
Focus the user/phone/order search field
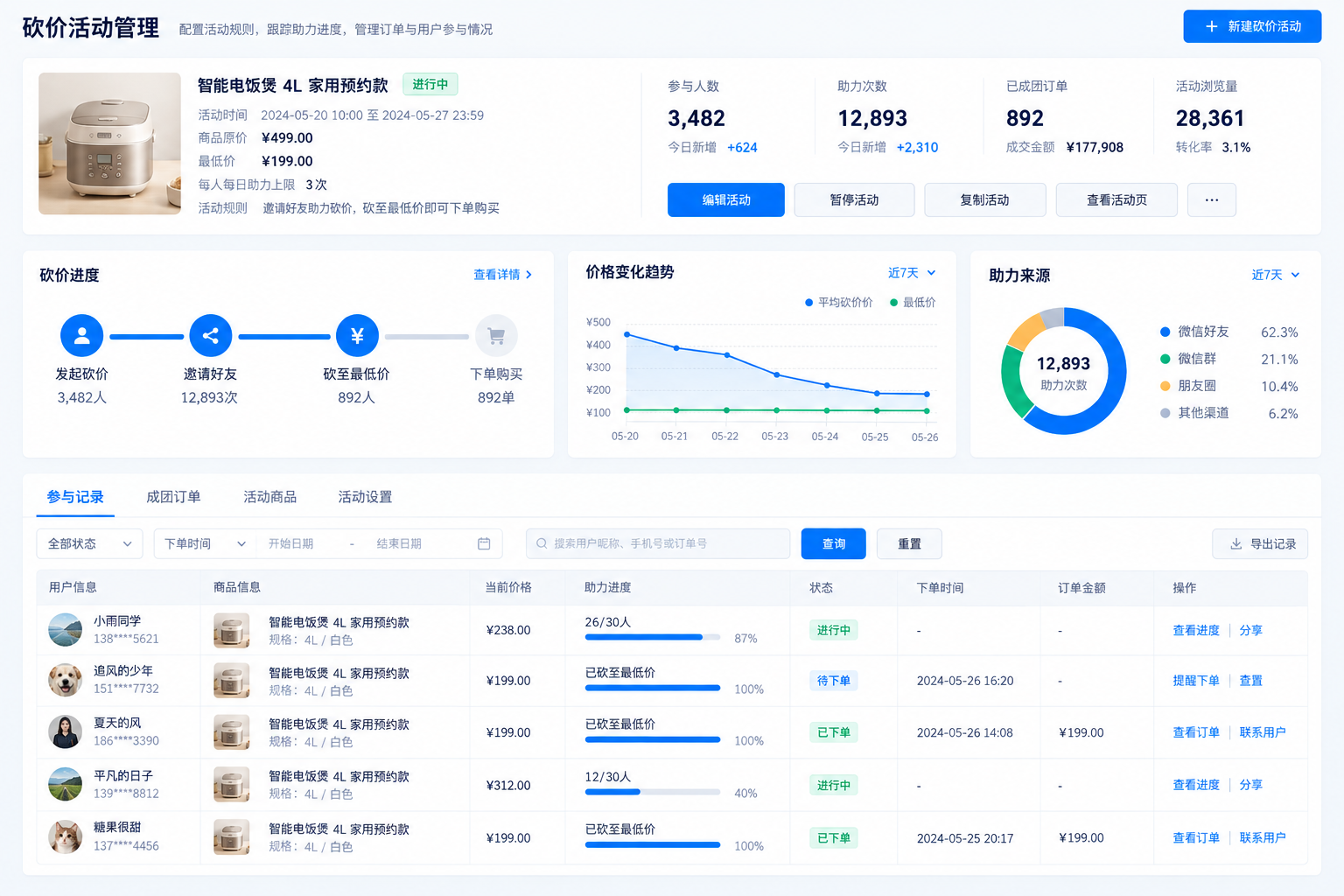click(x=658, y=543)
